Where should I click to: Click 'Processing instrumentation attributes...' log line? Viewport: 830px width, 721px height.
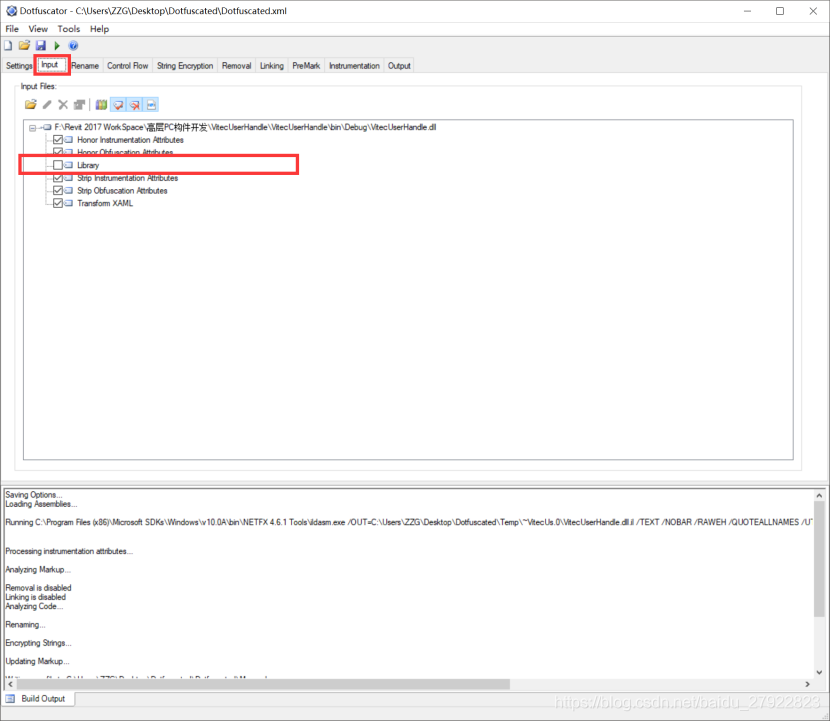click(x=69, y=551)
